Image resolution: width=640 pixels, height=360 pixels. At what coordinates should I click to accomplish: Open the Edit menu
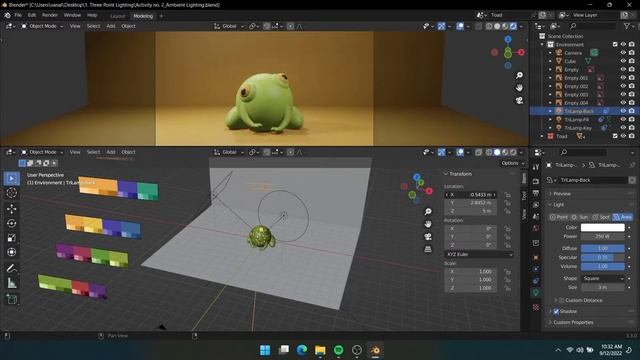click(32, 15)
